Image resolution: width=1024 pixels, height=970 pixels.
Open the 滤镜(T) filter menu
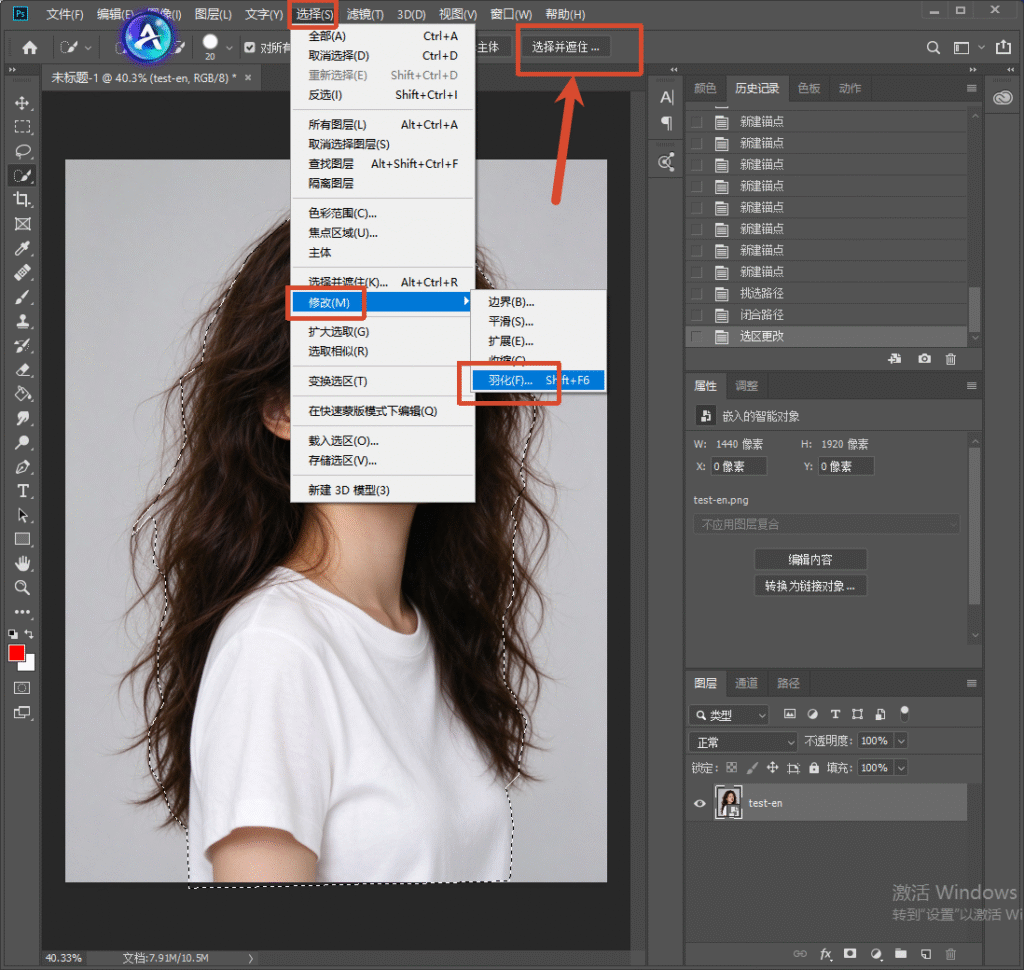point(365,14)
